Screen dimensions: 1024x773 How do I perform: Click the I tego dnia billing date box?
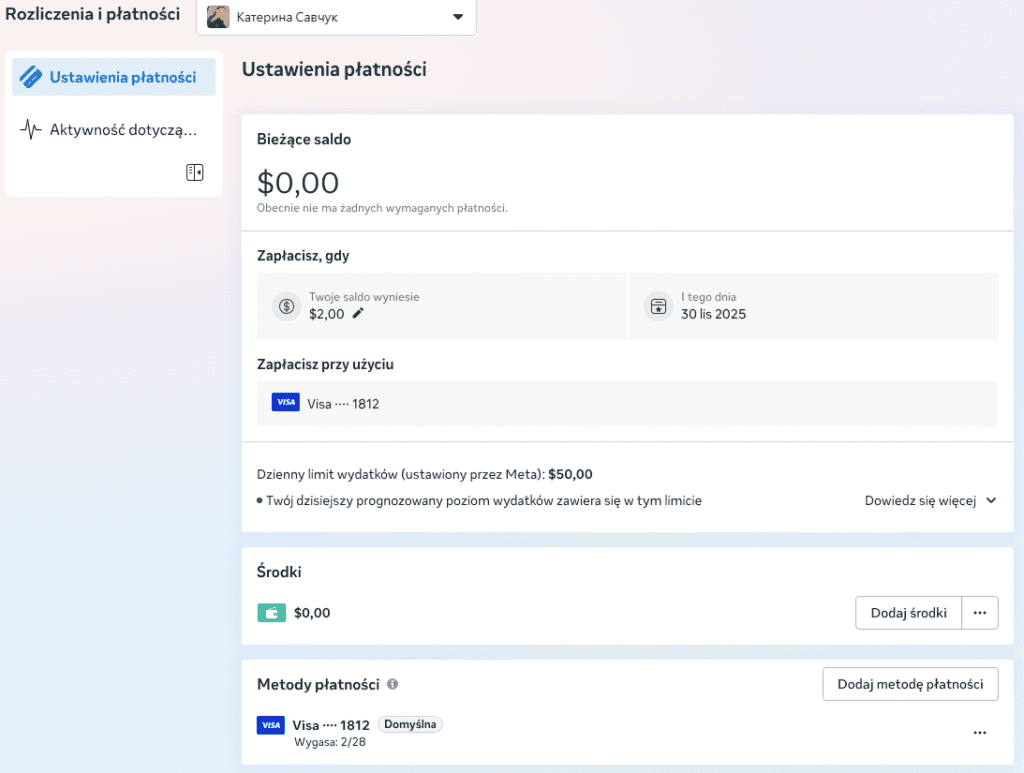click(x=813, y=306)
